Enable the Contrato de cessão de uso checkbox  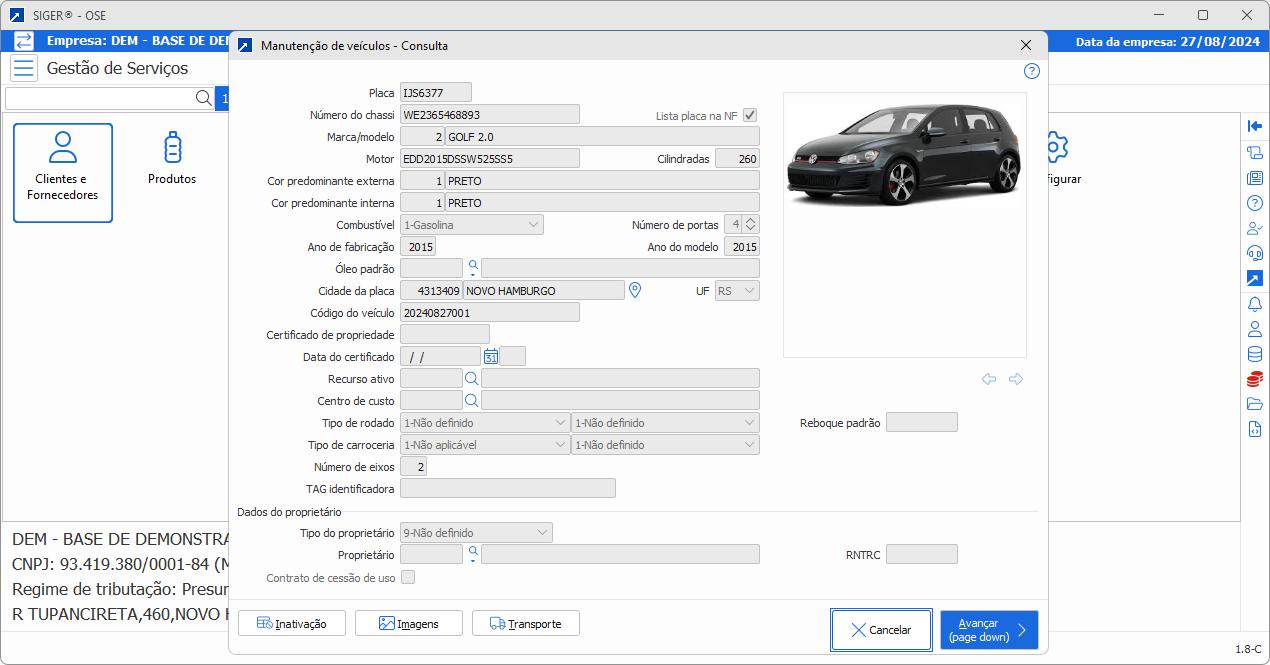(408, 577)
